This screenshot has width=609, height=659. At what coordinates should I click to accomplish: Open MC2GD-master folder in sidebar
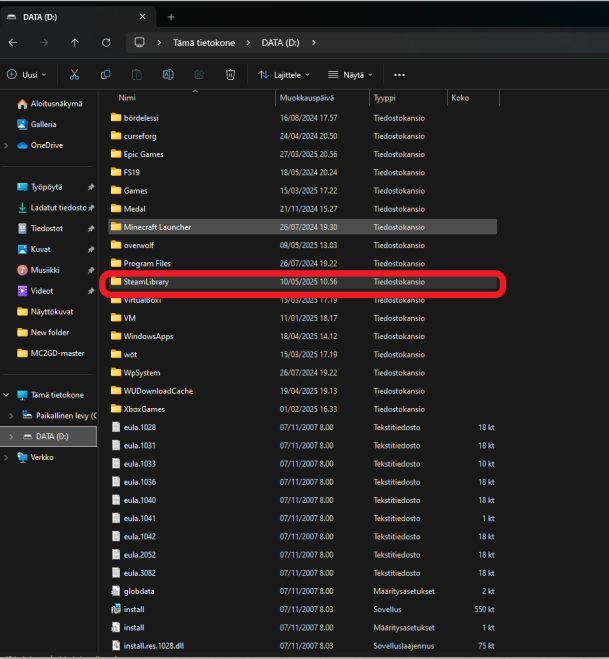click(48, 353)
